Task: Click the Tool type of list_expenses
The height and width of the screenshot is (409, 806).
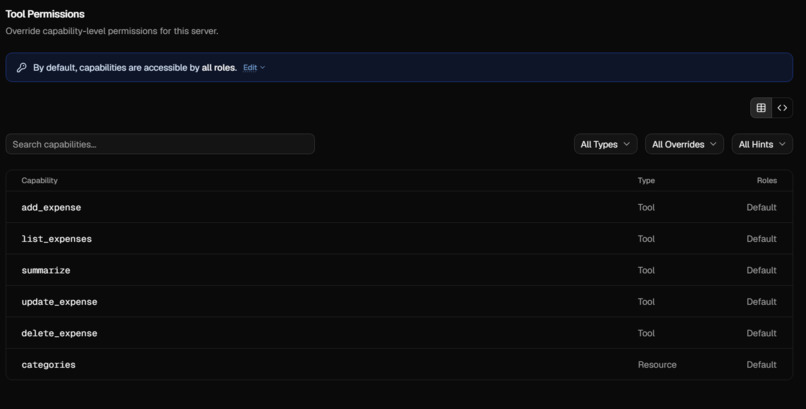Action: [646, 239]
